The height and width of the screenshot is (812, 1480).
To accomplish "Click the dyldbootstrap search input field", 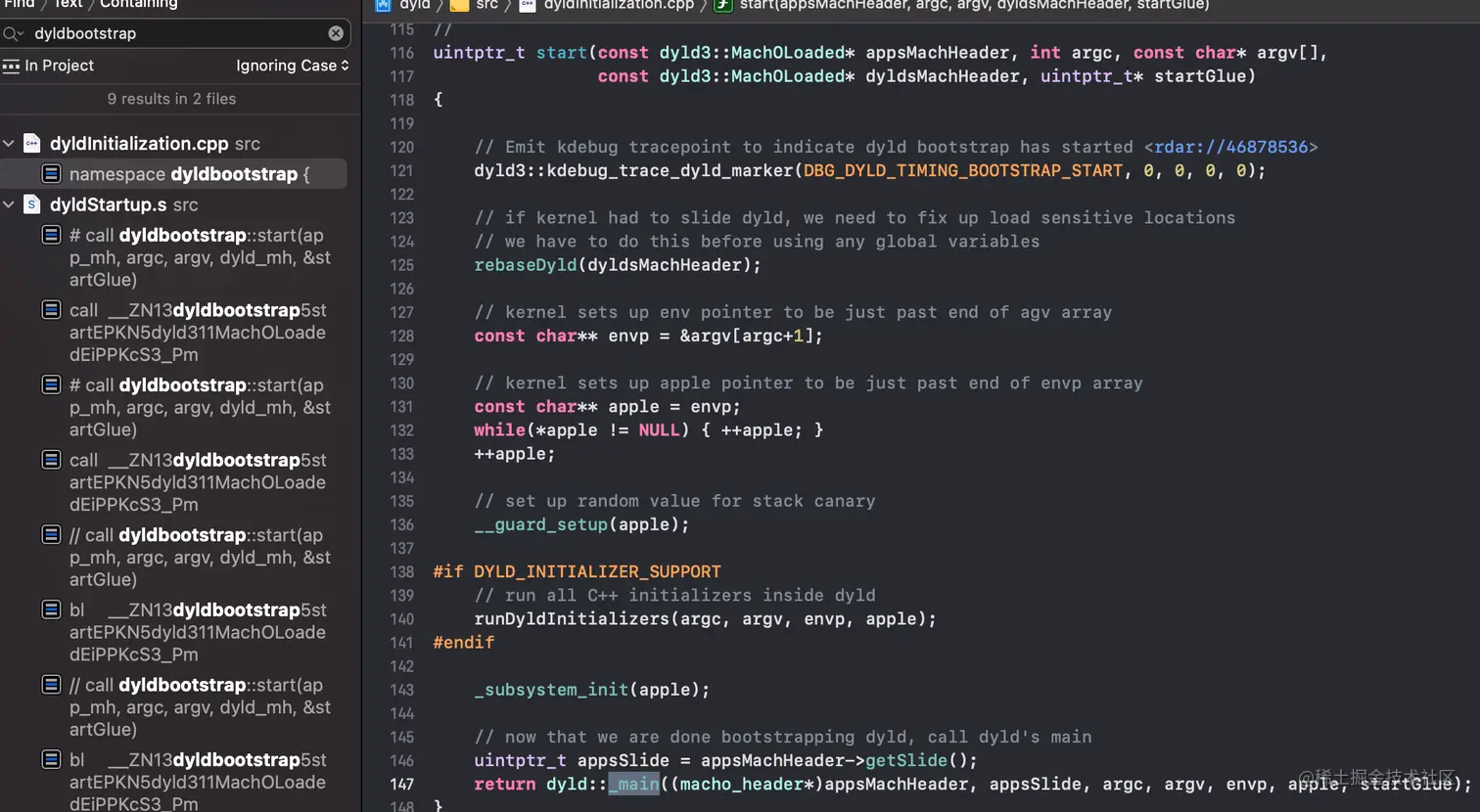I will 176,33.
